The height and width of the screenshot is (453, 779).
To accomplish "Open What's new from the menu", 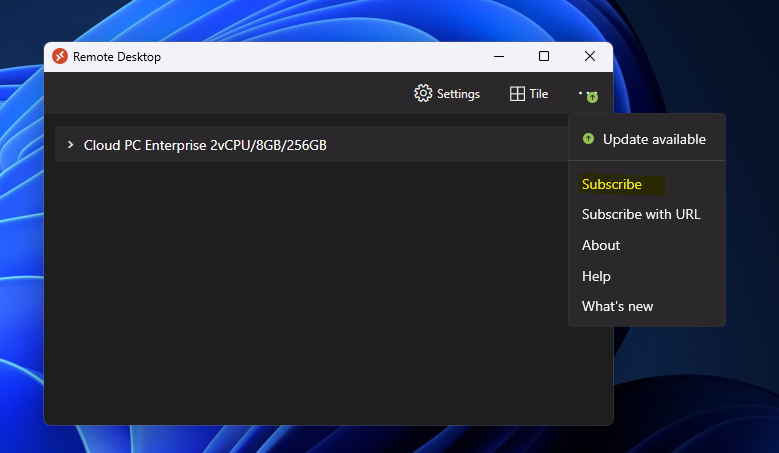I will pos(618,306).
